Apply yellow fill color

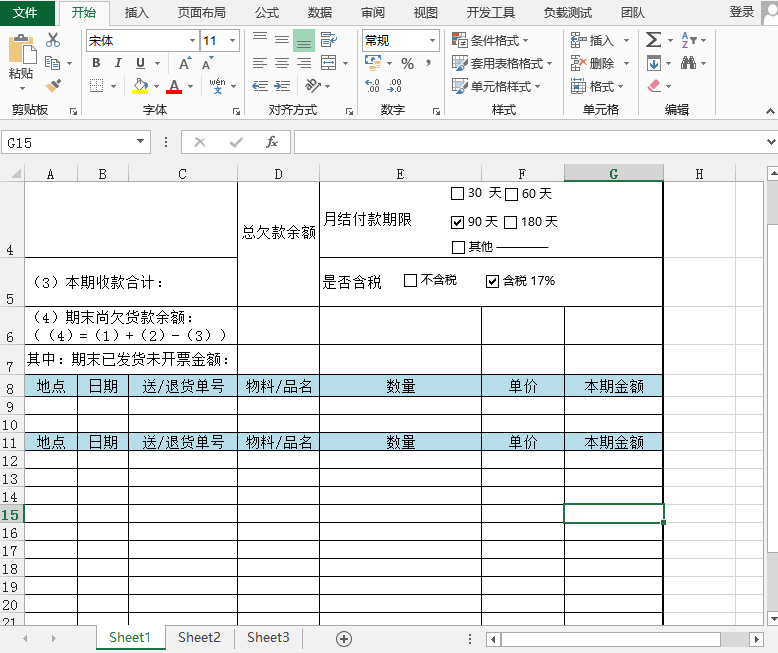tap(140, 86)
